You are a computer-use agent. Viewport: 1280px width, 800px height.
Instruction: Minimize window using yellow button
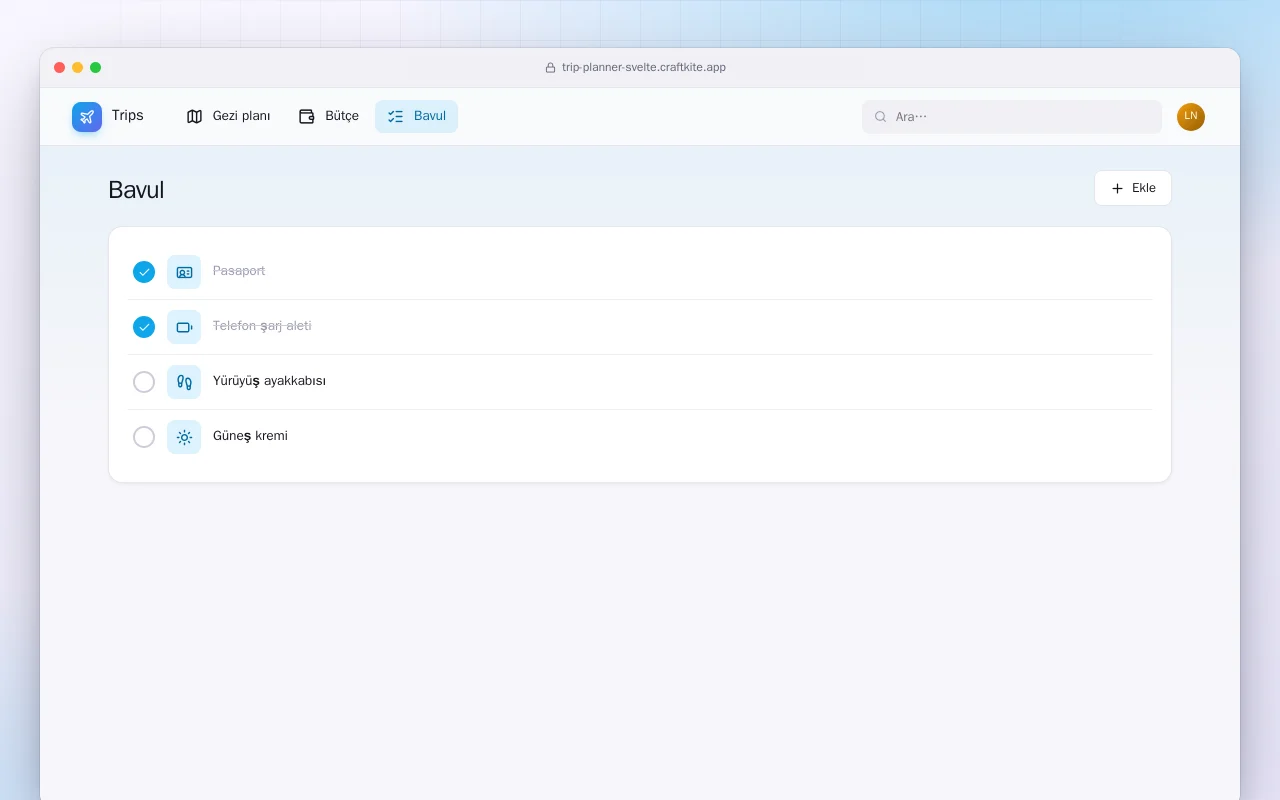click(78, 68)
